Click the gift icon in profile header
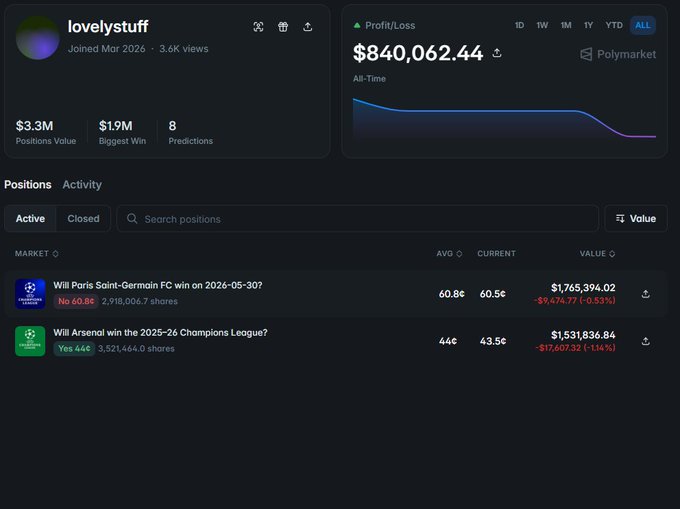This screenshot has height=509, width=680. (x=283, y=27)
